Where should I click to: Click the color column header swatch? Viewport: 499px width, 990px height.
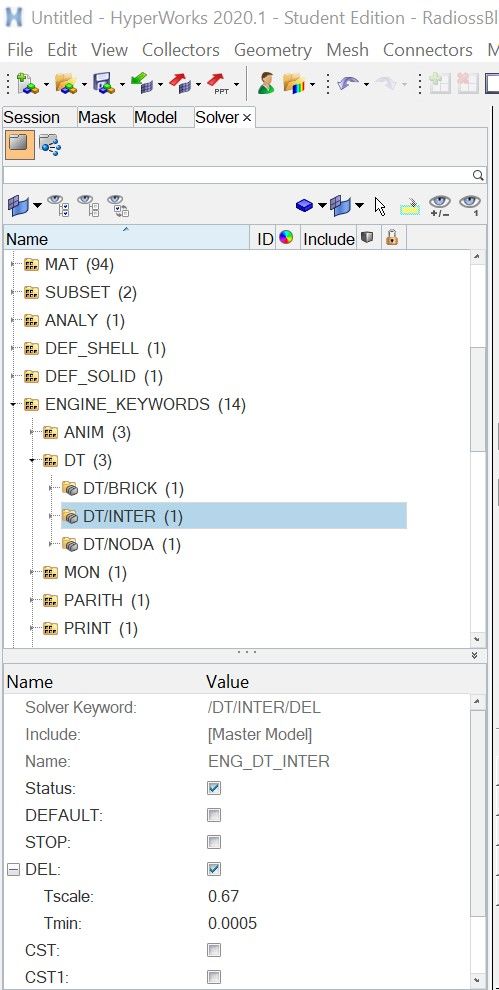coord(286,238)
